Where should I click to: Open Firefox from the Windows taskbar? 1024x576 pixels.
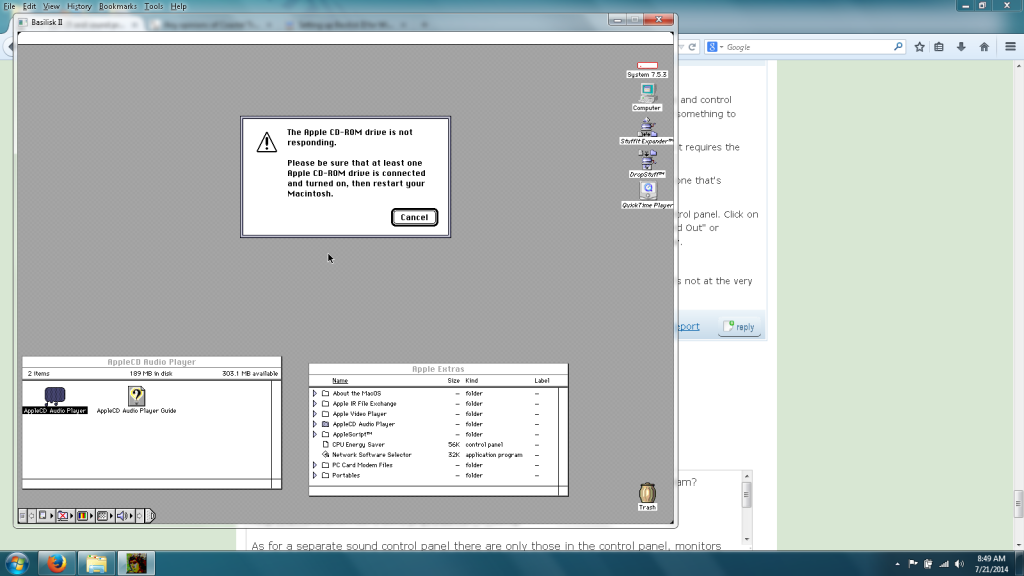point(57,563)
